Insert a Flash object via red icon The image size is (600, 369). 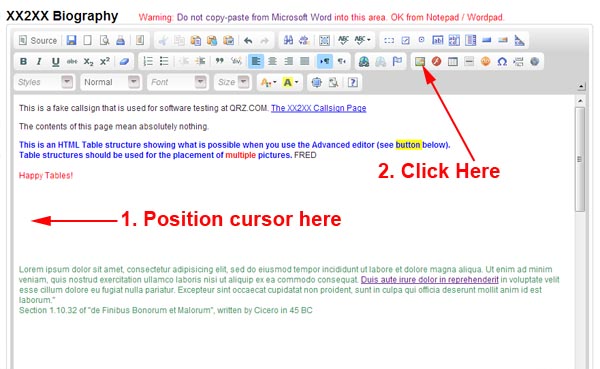click(x=436, y=61)
